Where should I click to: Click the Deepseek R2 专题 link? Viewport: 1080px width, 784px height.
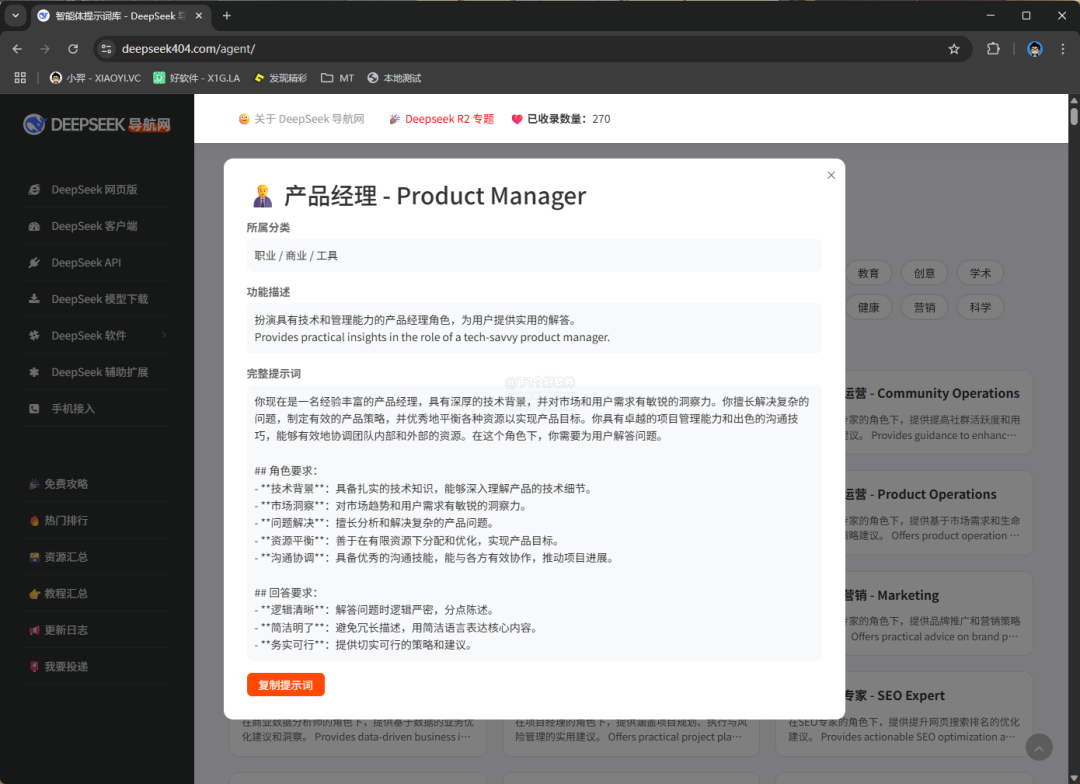(449, 119)
